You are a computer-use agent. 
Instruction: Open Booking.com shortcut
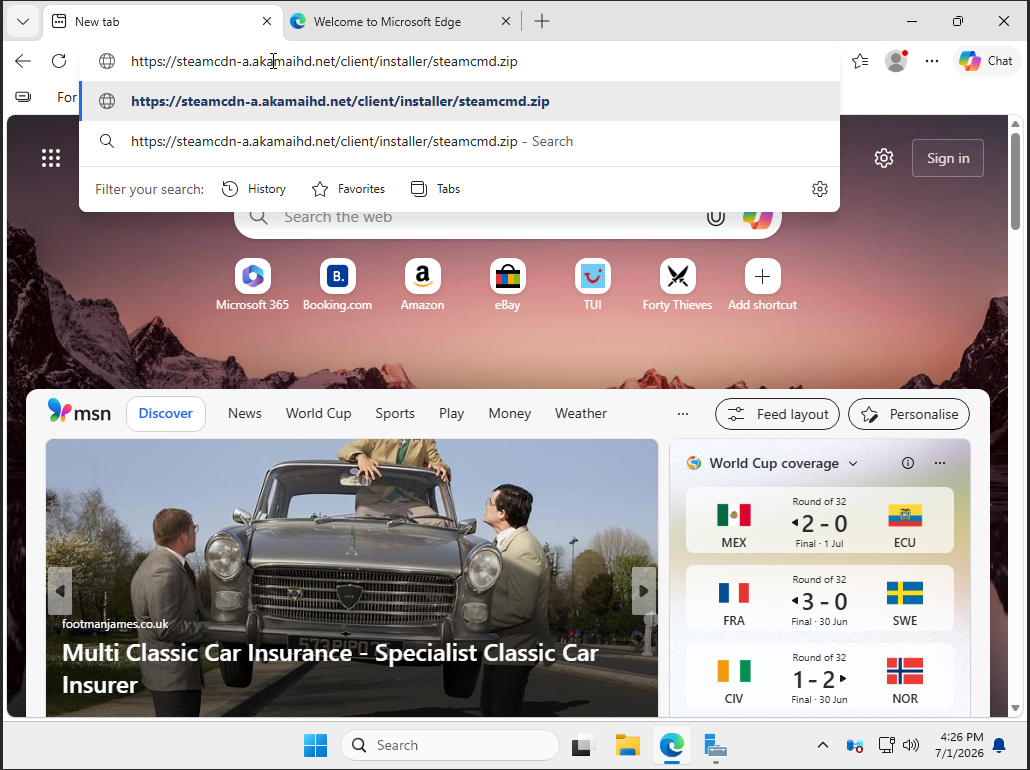tap(338, 286)
